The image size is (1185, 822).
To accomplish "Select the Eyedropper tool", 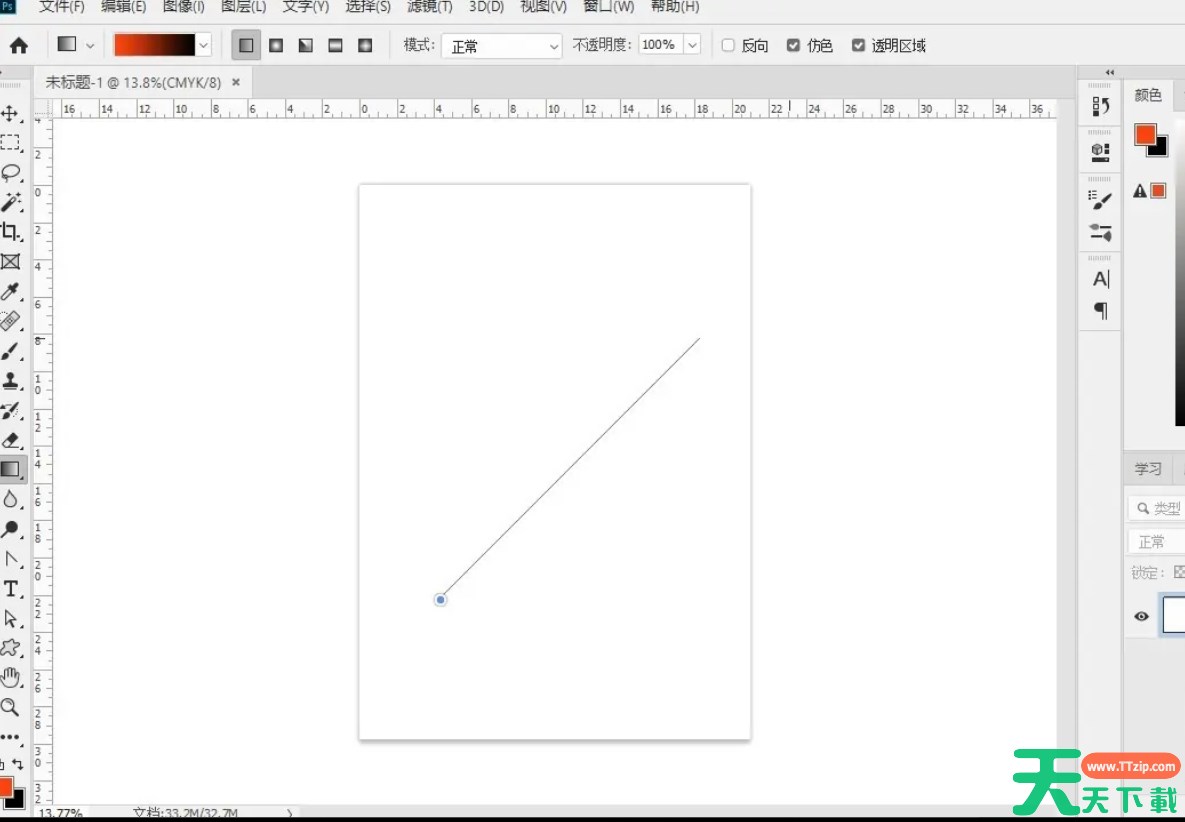I will coord(10,292).
